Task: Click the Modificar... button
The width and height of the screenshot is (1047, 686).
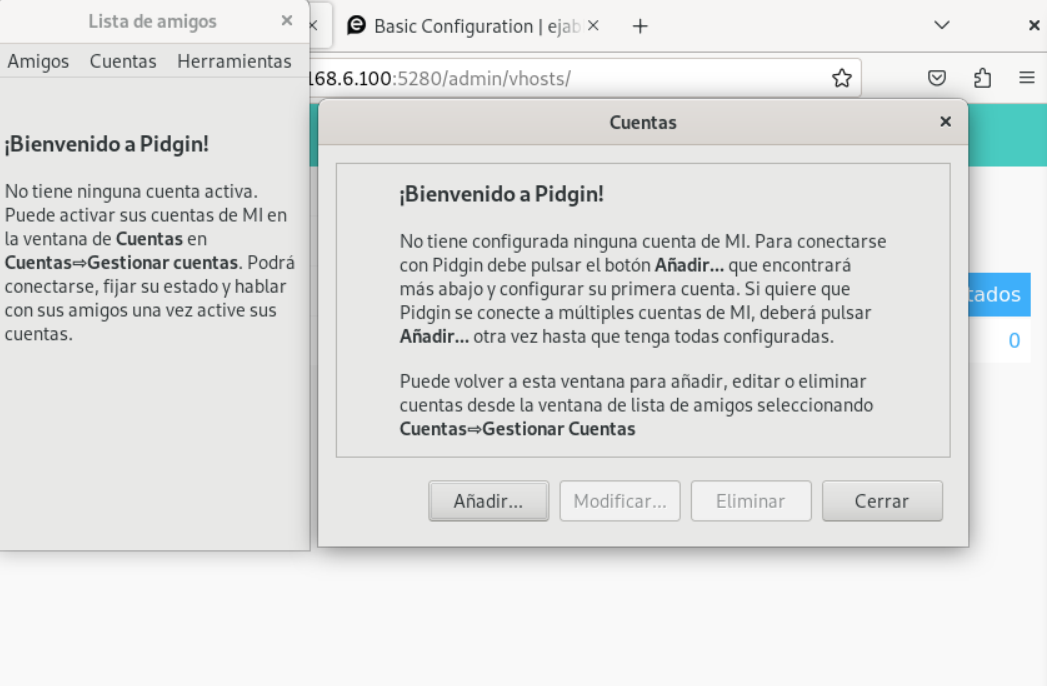Action: [x=620, y=501]
